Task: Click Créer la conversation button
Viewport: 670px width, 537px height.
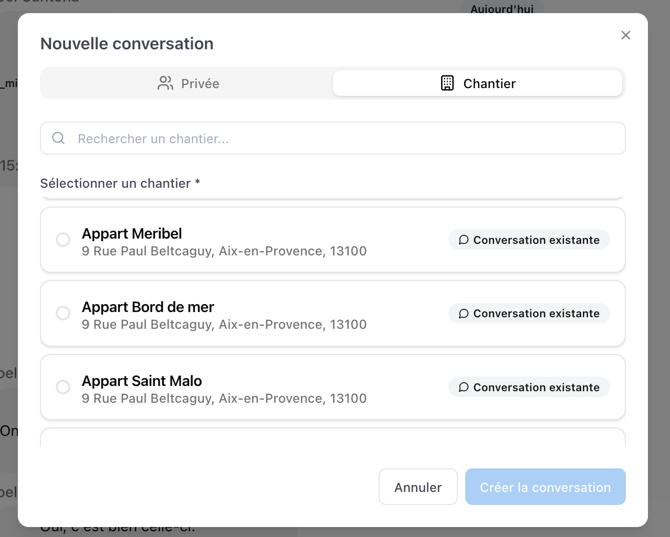Action: 545,487
